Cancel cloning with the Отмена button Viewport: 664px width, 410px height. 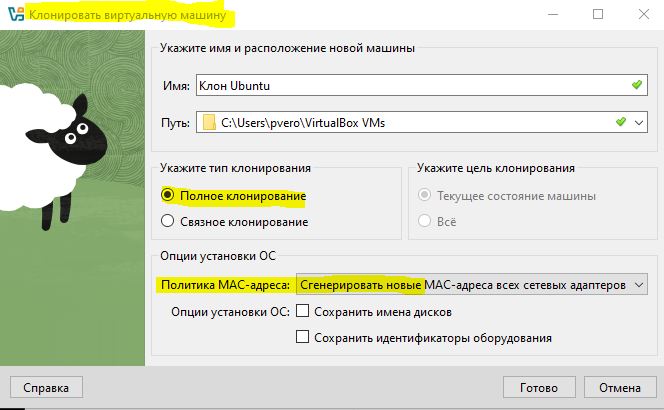tap(618, 387)
